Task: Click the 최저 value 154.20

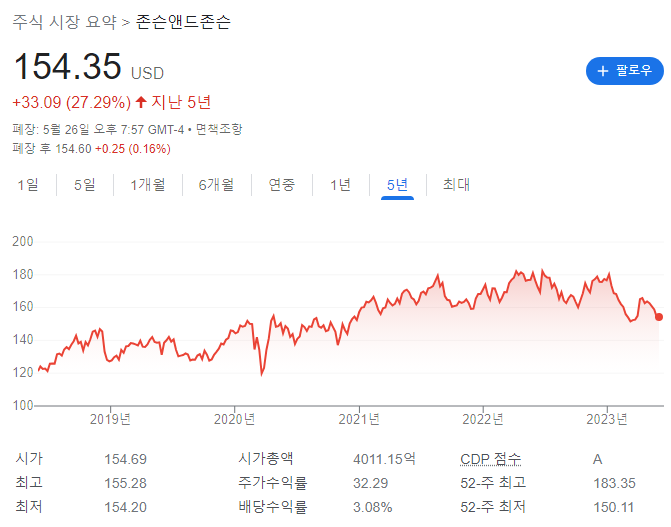Action: coord(125,507)
